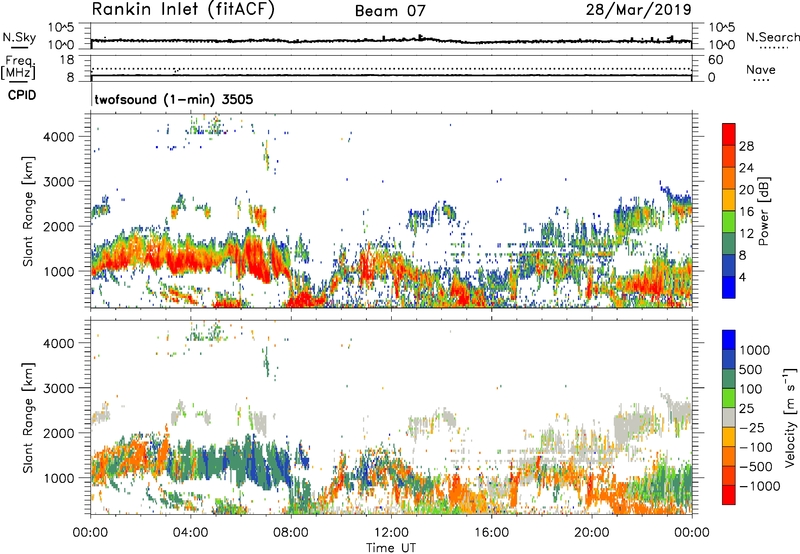Click the '1000' tick on velocity colorbar

coord(754,350)
